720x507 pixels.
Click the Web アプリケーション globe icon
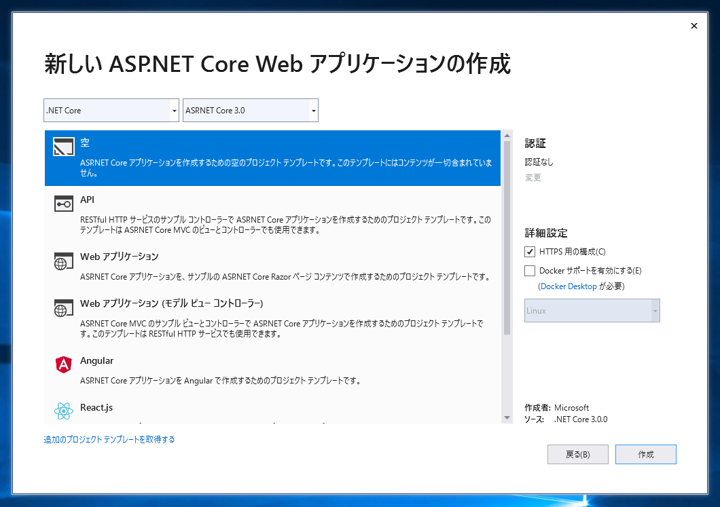click(63, 261)
